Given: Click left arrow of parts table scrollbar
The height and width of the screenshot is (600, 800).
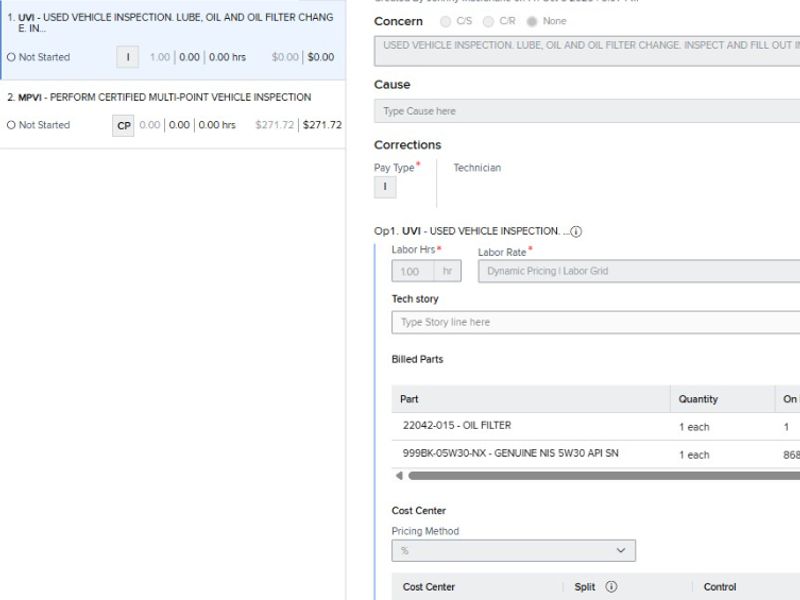Looking at the screenshot, I should pyautogui.click(x=399, y=476).
